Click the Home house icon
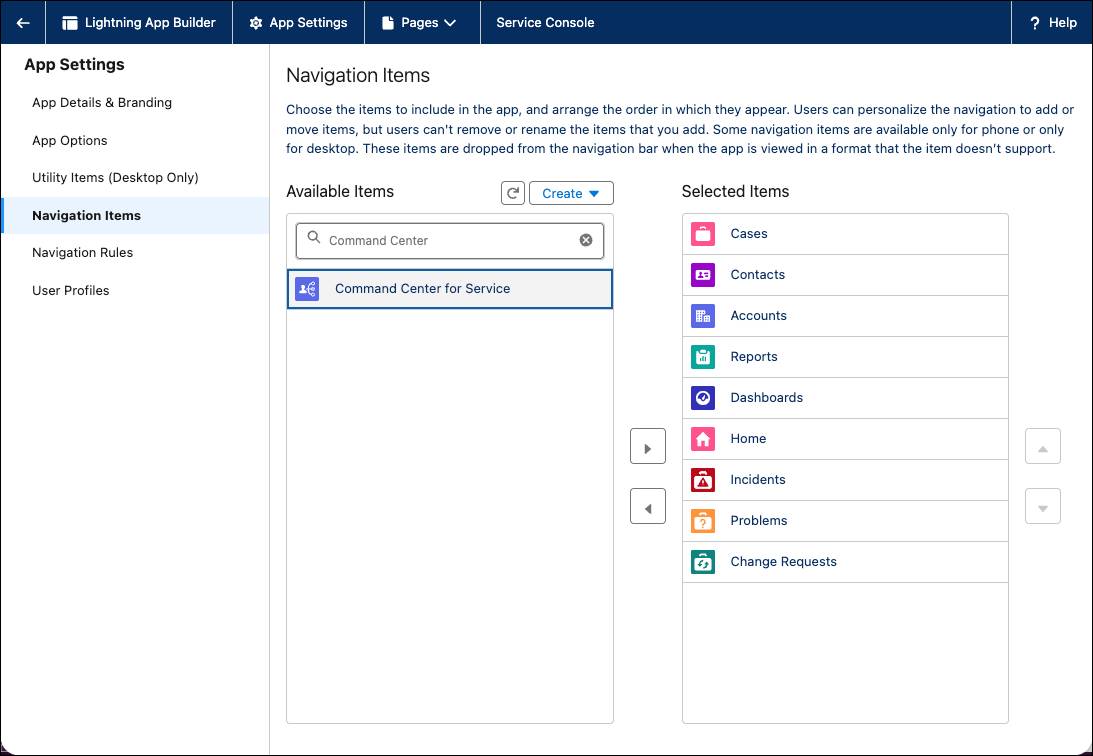 (703, 439)
